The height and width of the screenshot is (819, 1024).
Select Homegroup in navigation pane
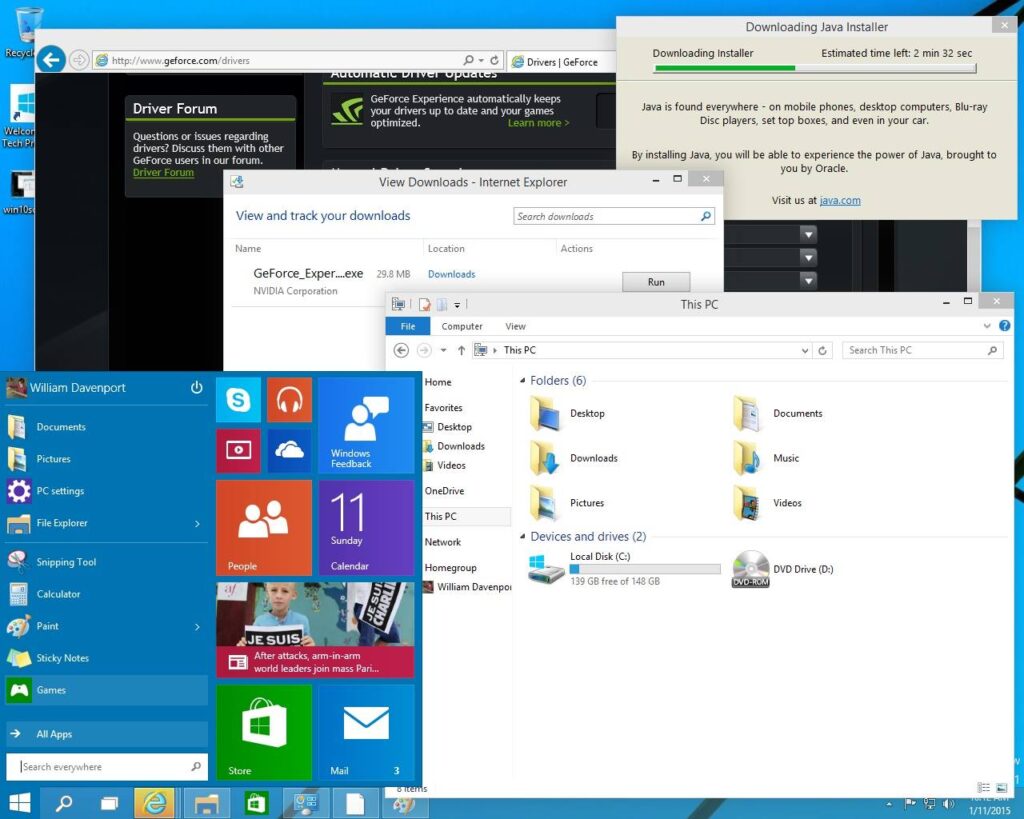(450, 568)
